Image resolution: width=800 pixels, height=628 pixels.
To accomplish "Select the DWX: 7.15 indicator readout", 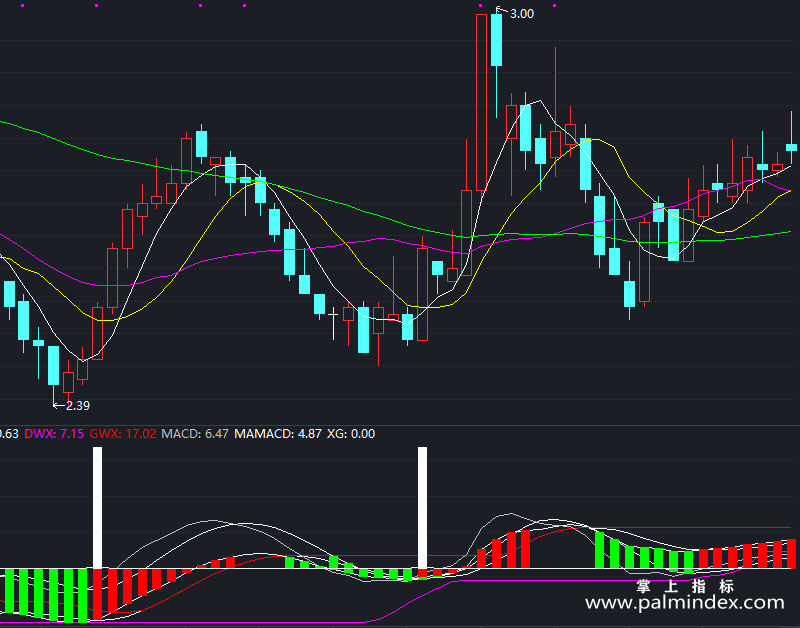I will click(x=54, y=434).
